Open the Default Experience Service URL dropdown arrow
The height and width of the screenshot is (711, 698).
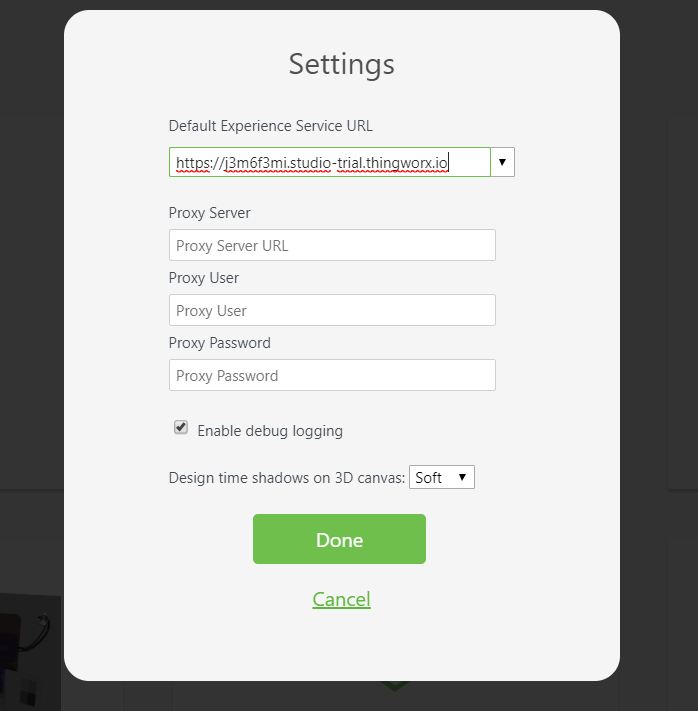click(x=502, y=162)
